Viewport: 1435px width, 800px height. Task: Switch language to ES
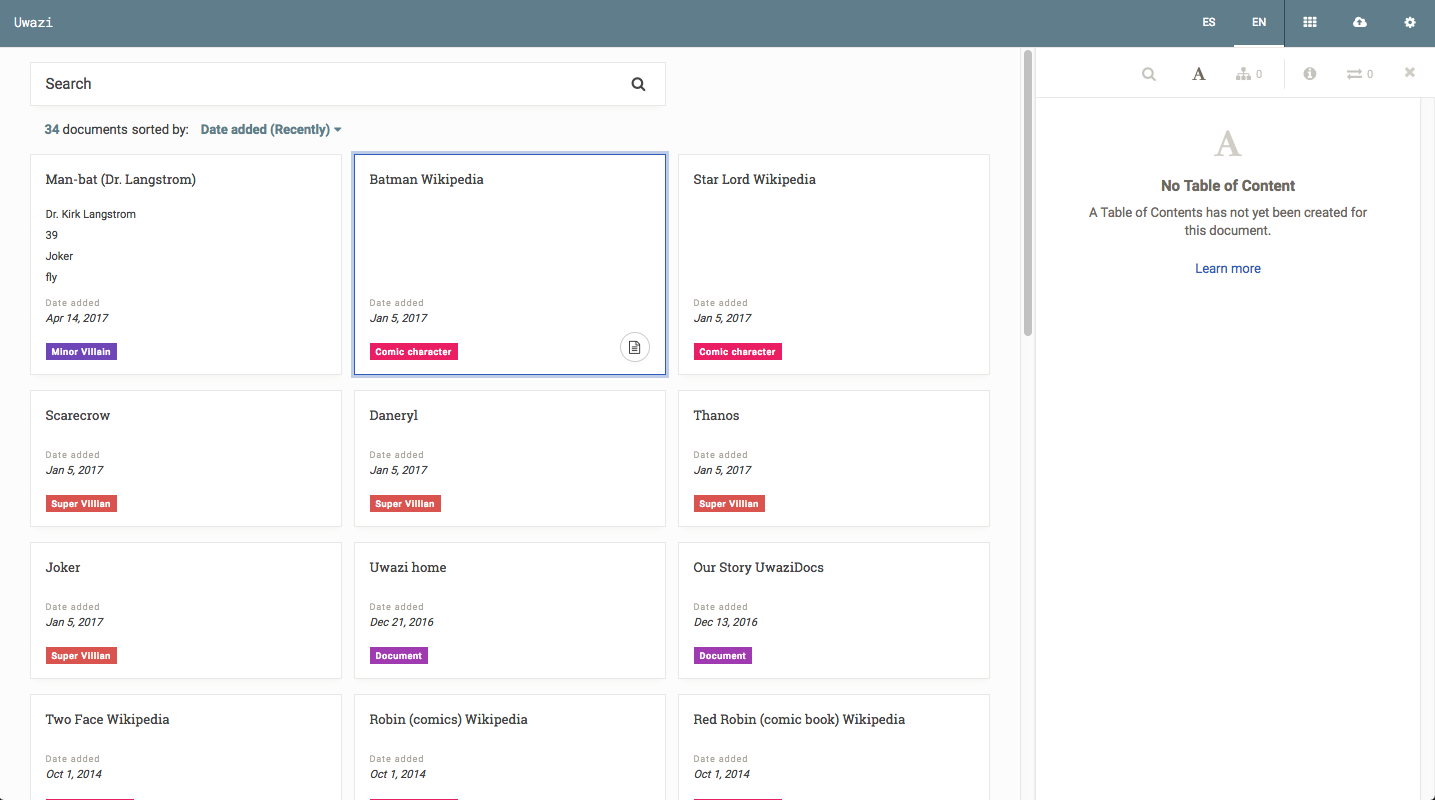point(1209,22)
